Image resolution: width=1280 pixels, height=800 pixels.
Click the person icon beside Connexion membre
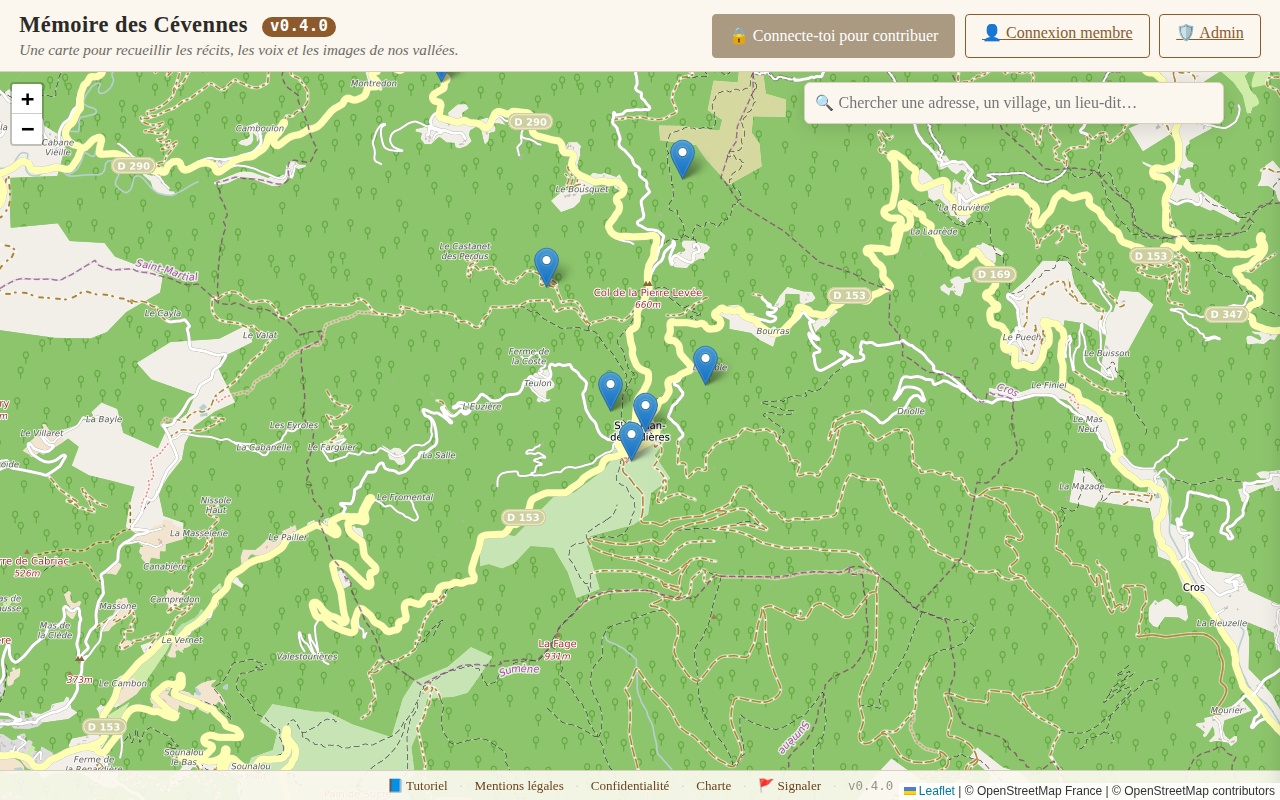(x=990, y=32)
